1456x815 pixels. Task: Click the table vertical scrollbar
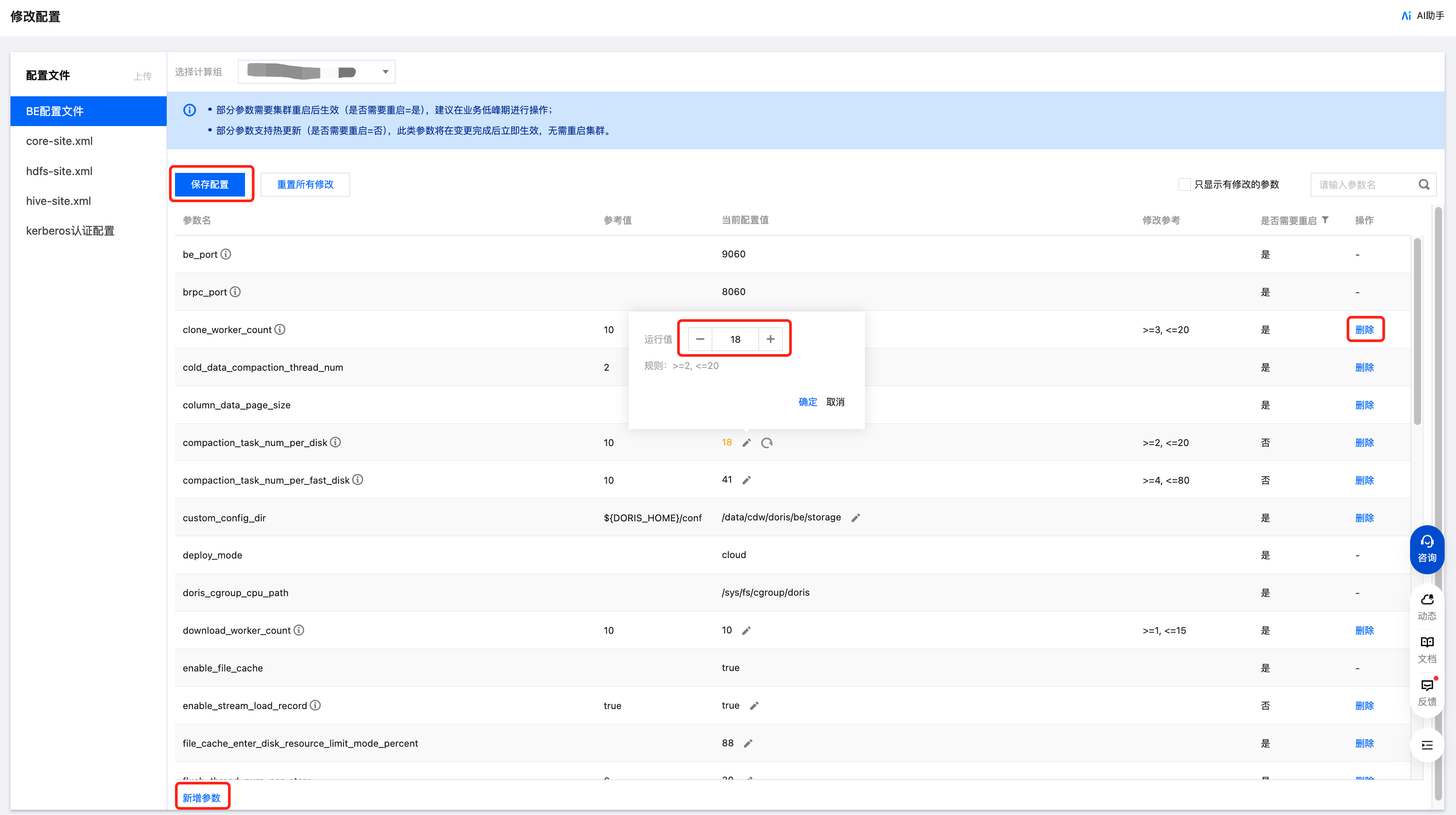[x=1417, y=331]
